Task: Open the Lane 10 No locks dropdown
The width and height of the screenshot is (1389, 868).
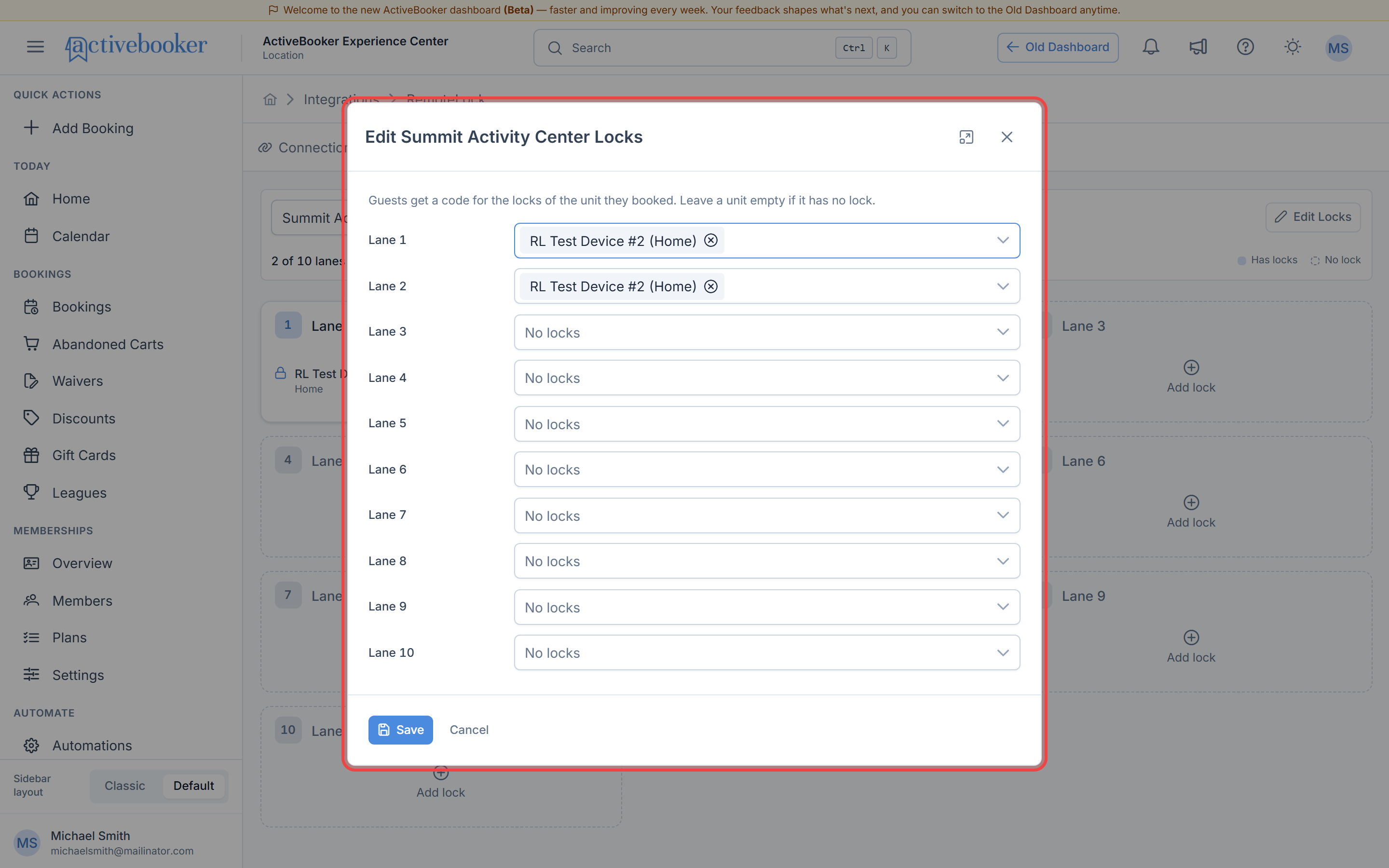Action: tap(767, 653)
